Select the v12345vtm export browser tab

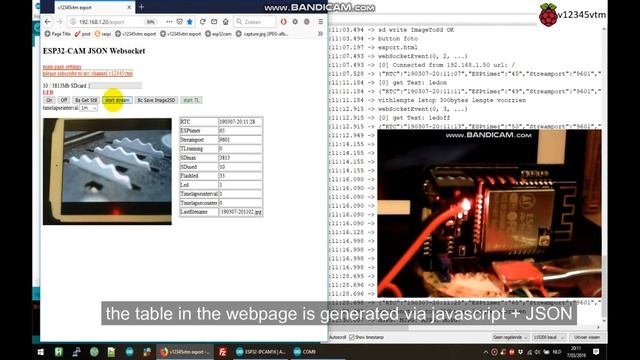pos(94,7)
